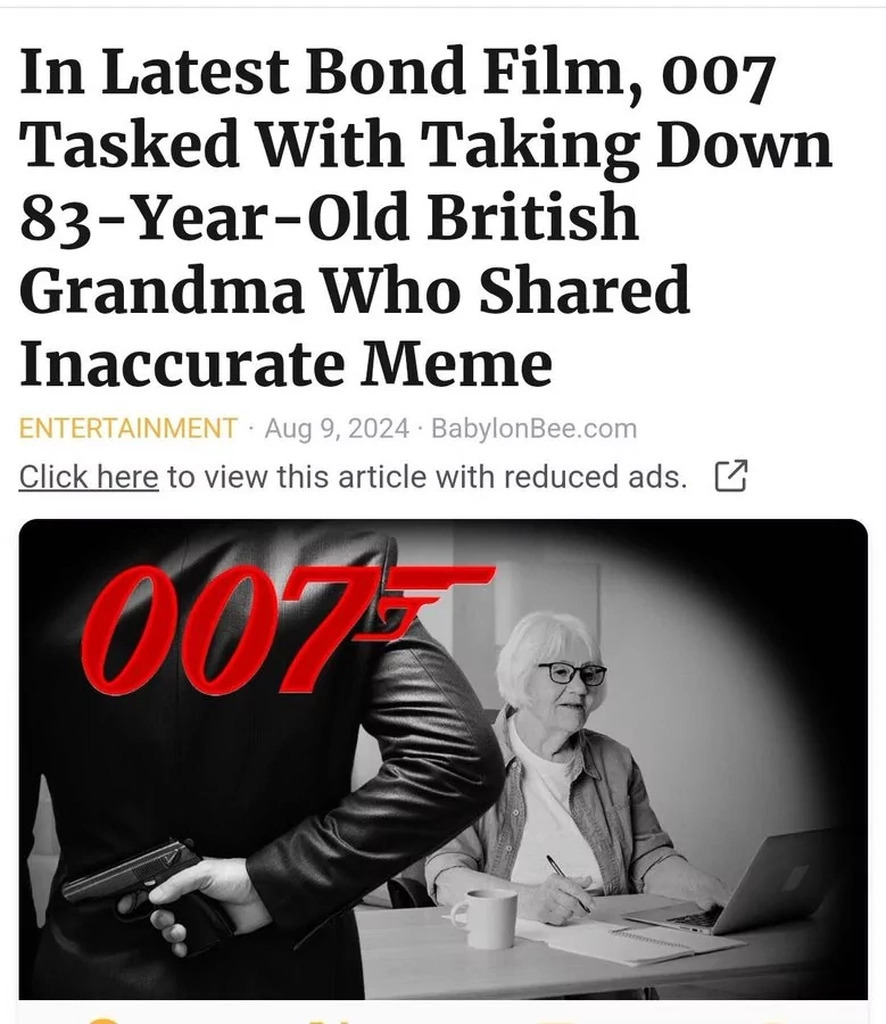
Task: Open the ENTERTAINMENT category link
Action: click(x=127, y=428)
